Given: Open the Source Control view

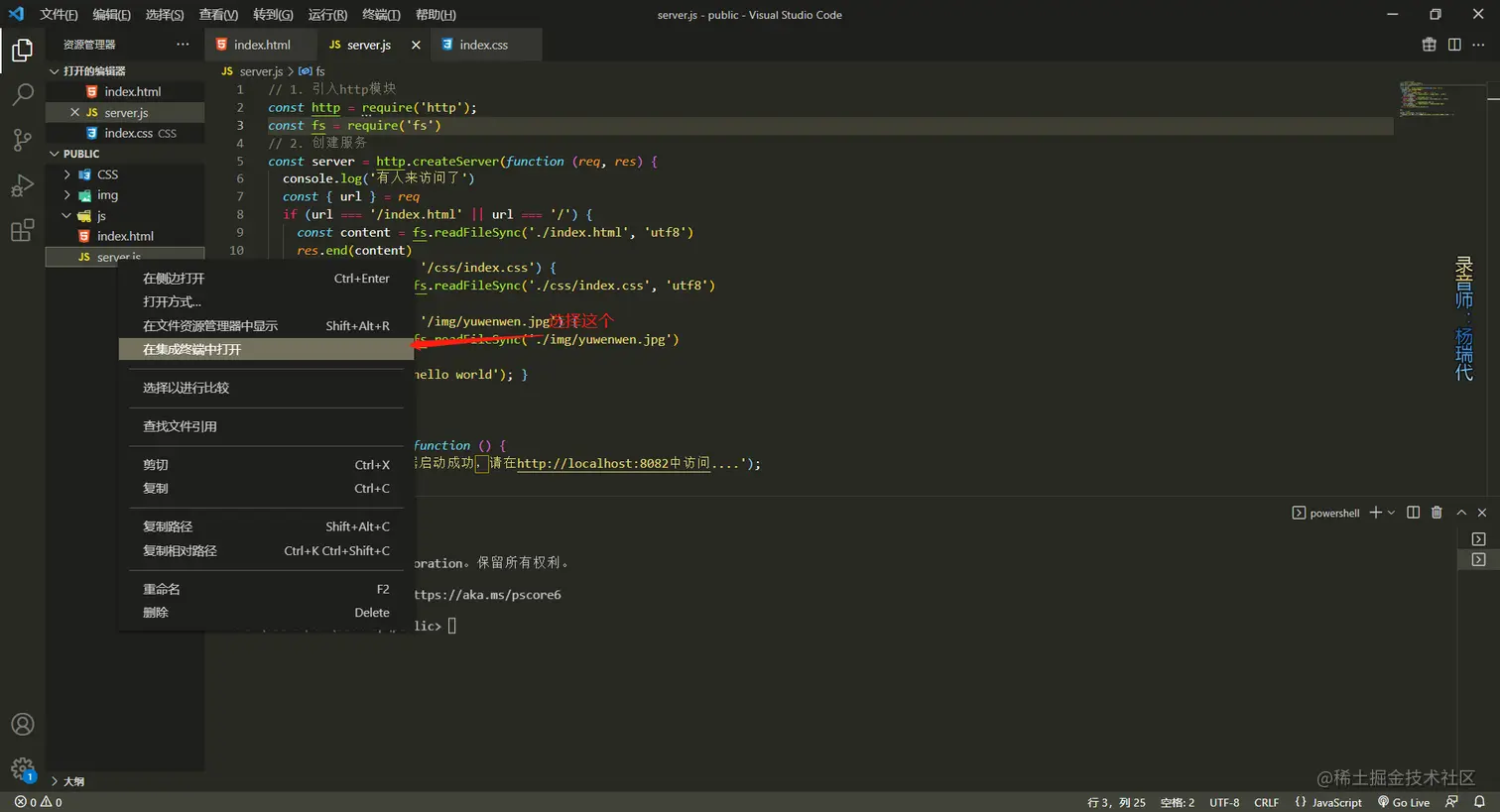Looking at the screenshot, I should pos(22,140).
